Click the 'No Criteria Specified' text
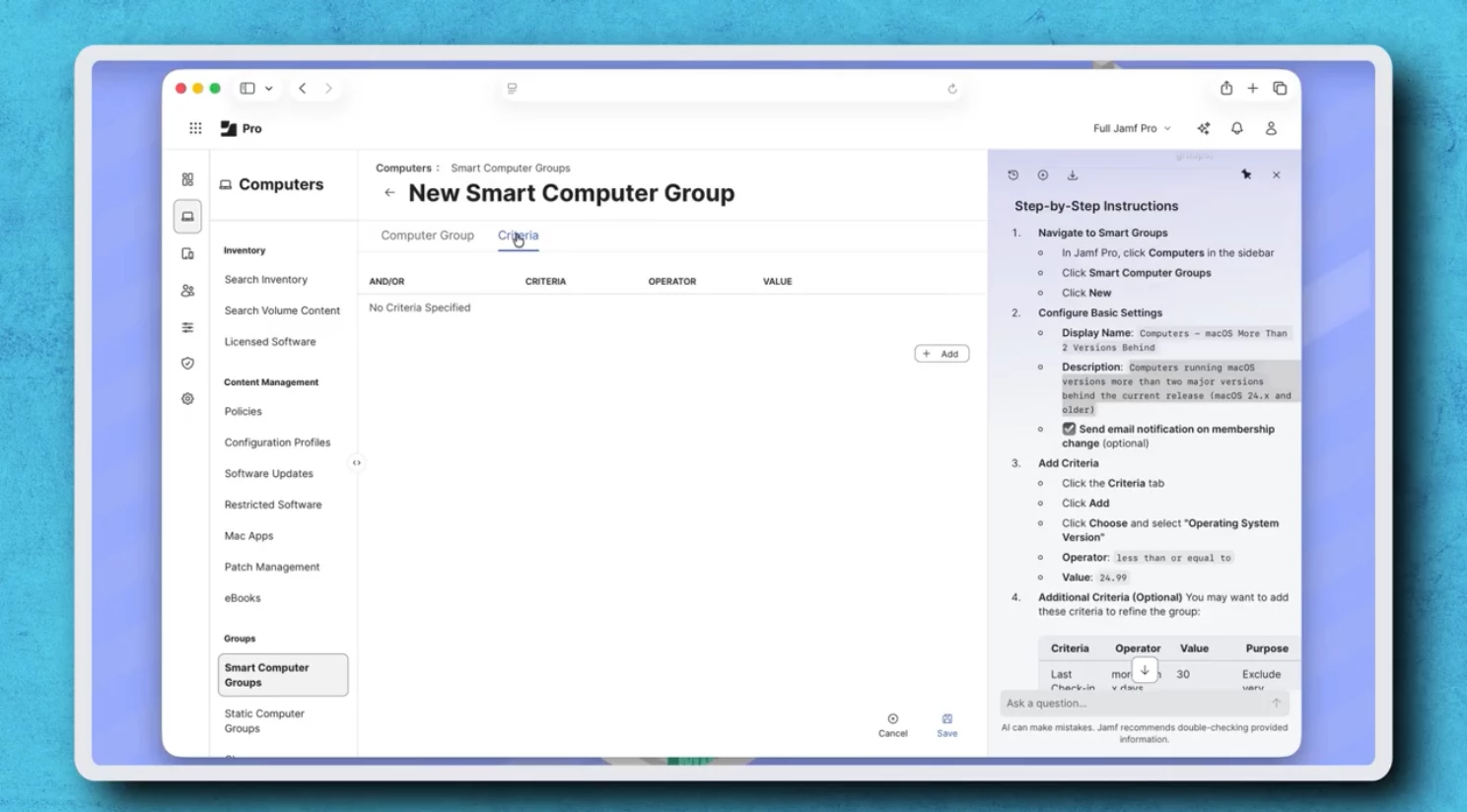1467x812 pixels. click(420, 307)
